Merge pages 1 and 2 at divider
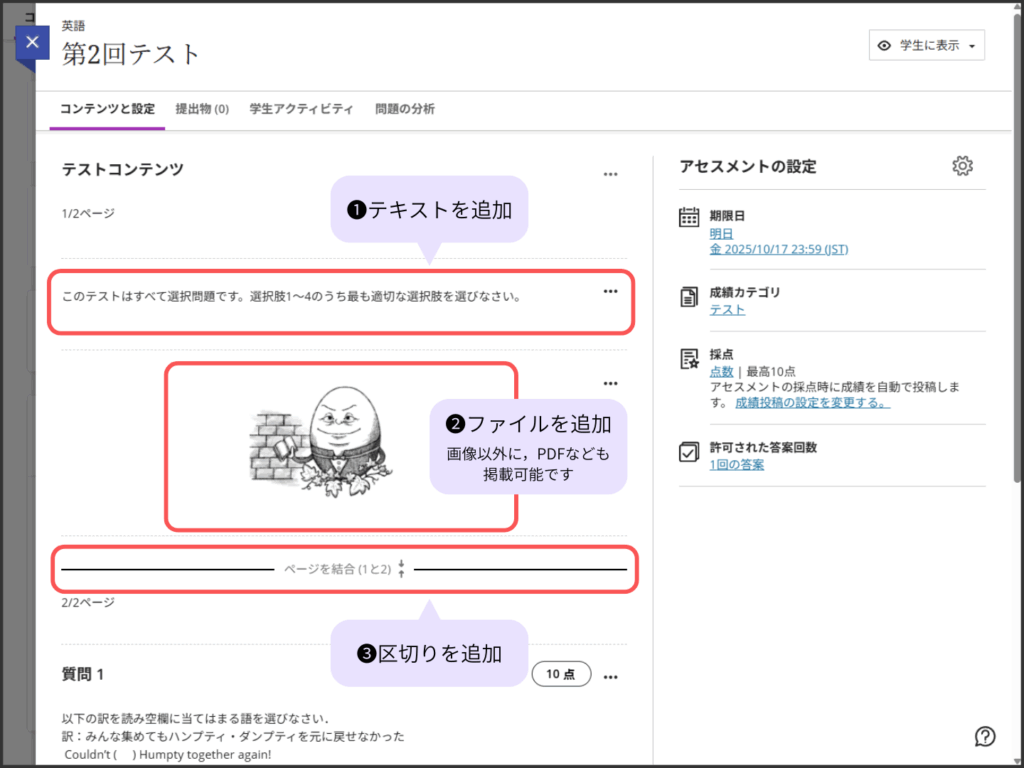The image size is (1024, 768). [345, 569]
